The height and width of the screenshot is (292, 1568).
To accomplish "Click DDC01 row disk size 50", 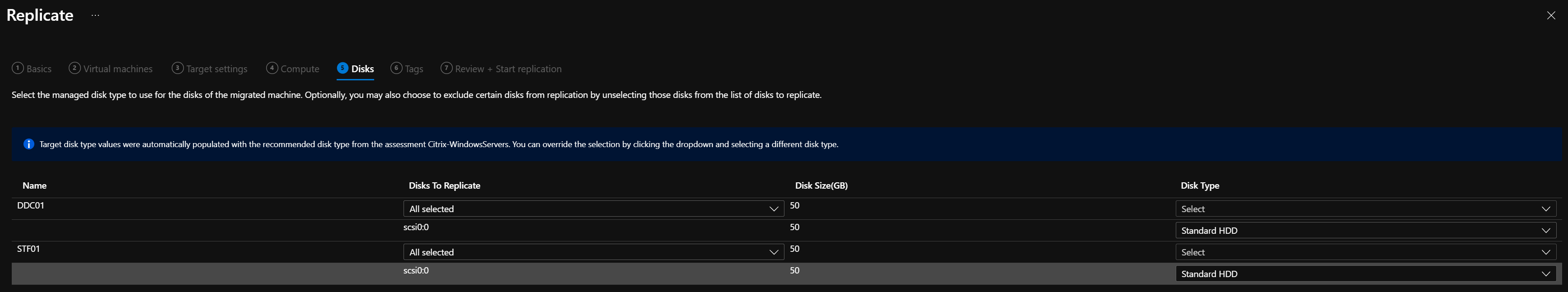I will 794,206.
